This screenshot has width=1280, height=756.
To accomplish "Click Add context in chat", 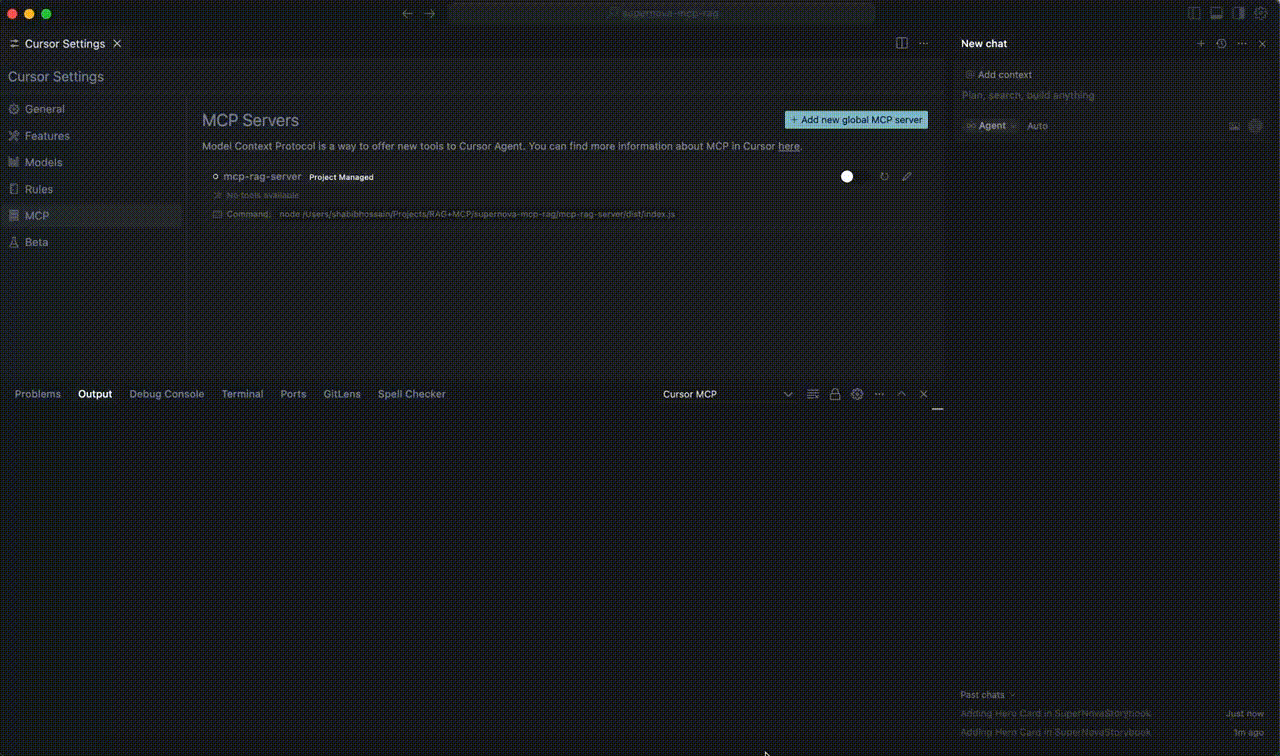I will (998, 75).
